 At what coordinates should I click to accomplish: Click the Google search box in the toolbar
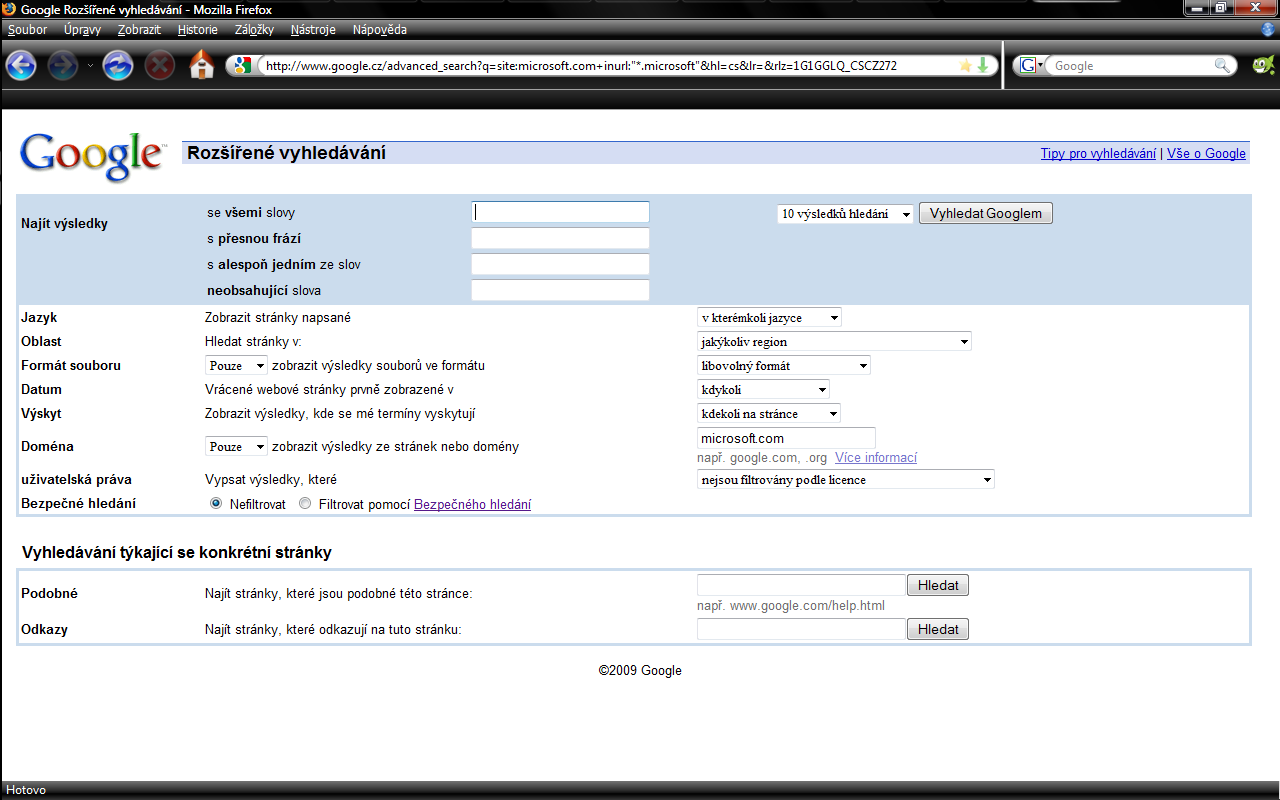1131,66
